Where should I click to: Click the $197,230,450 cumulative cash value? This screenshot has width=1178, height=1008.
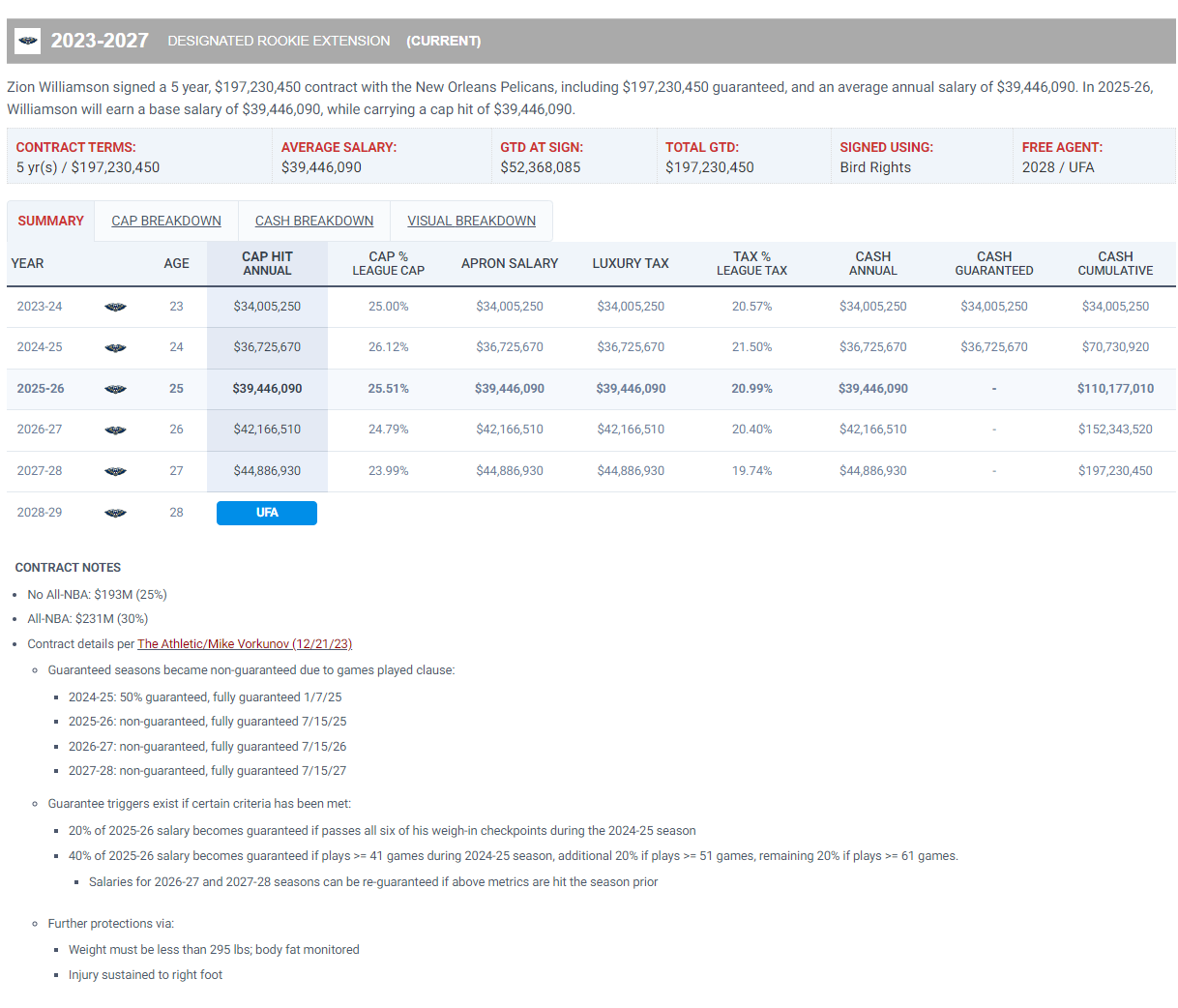coord(1115,471)
